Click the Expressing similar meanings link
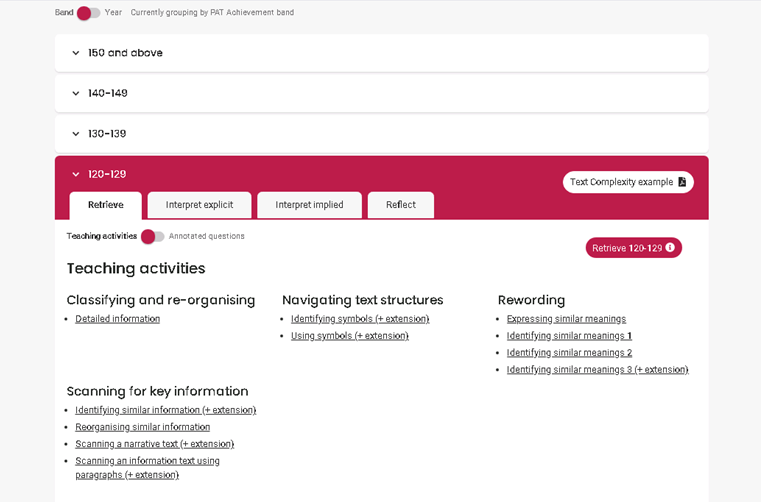761x502 pixels. pyautogui.click(x=566, y=319)
